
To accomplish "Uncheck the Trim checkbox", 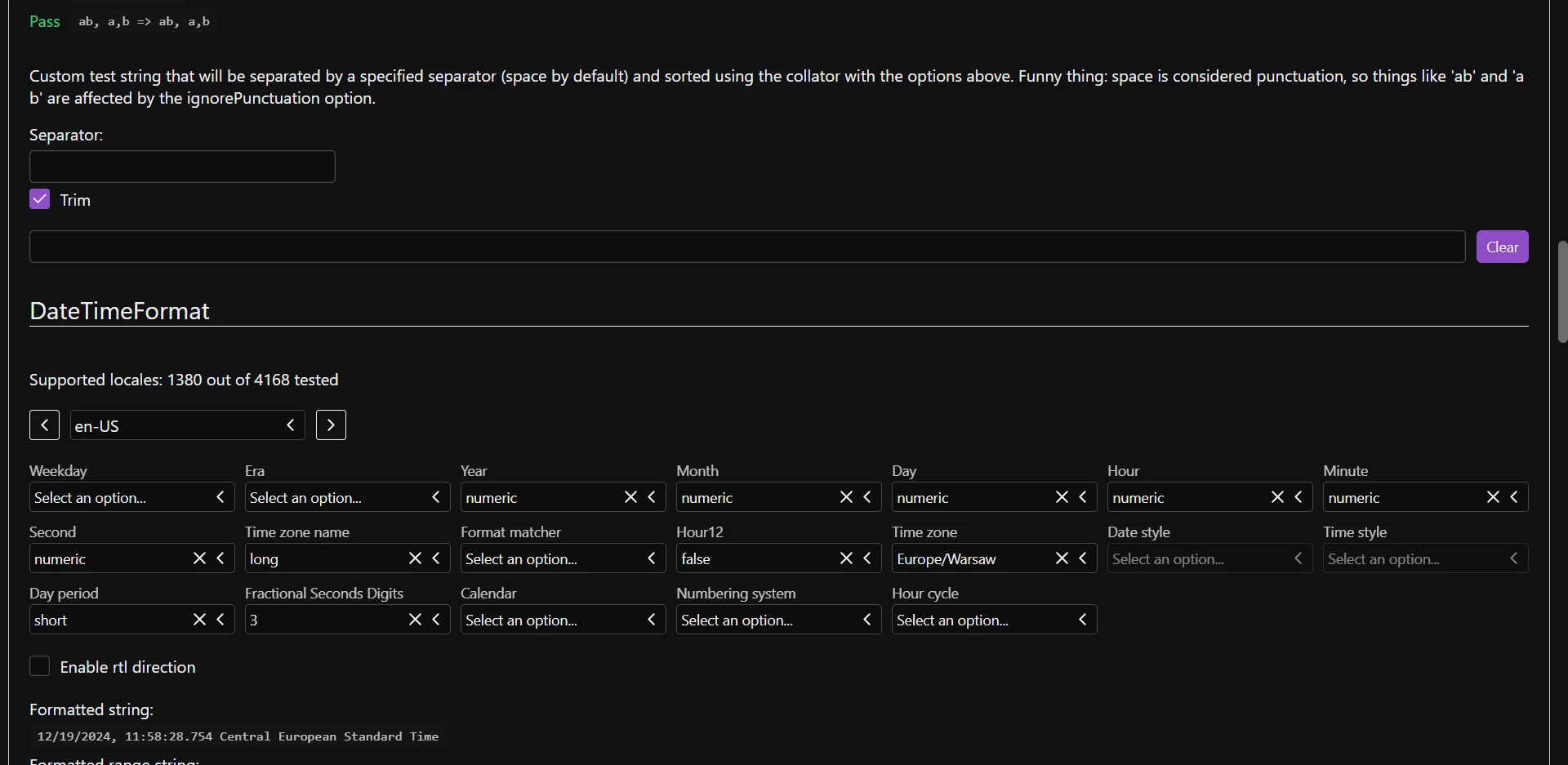I will (x=39, y=199).
